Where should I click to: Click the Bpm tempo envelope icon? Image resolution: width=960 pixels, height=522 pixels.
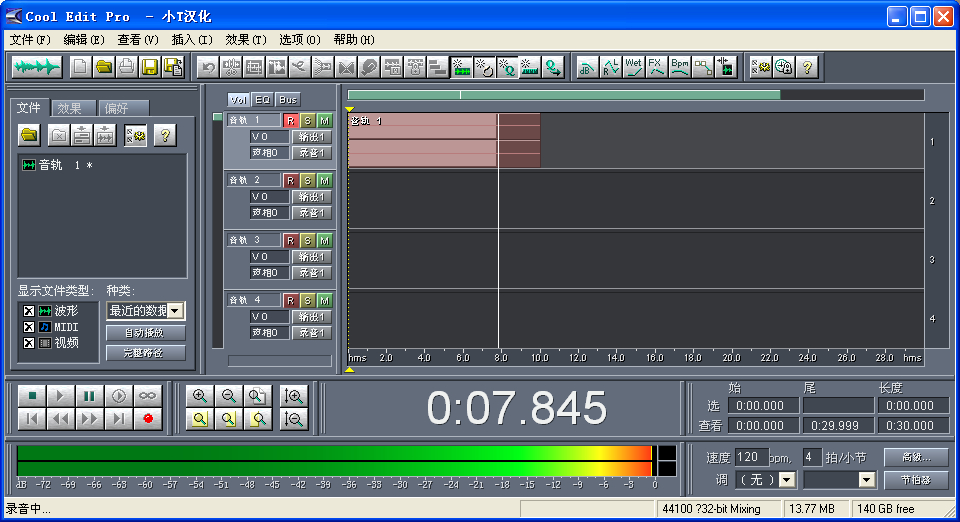pyautogui.click(x=680, y=67)
